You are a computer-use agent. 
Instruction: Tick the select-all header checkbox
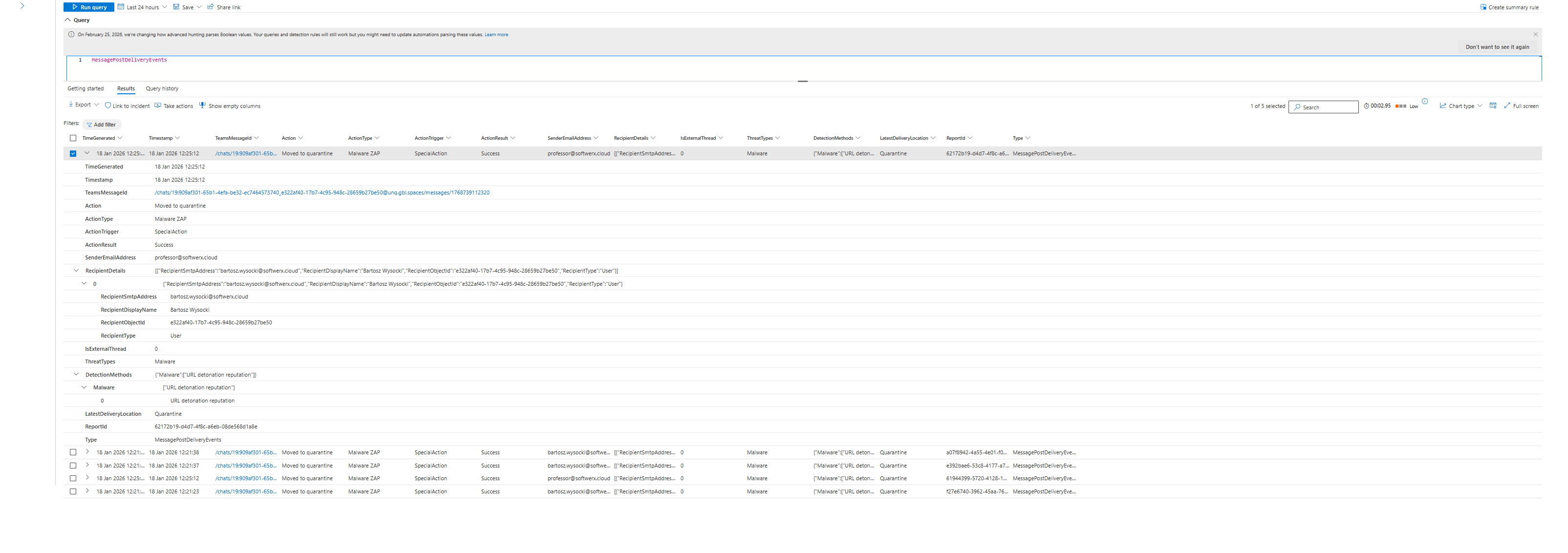click(x=73, y=138)
